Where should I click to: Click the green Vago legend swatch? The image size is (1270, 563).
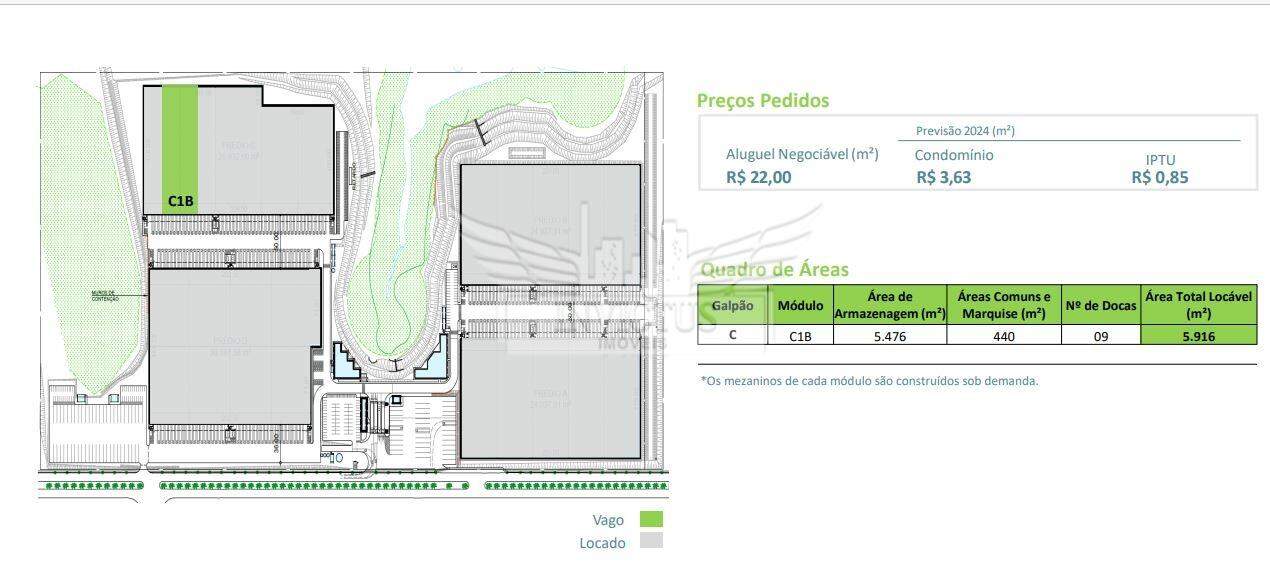click(651, 519)
